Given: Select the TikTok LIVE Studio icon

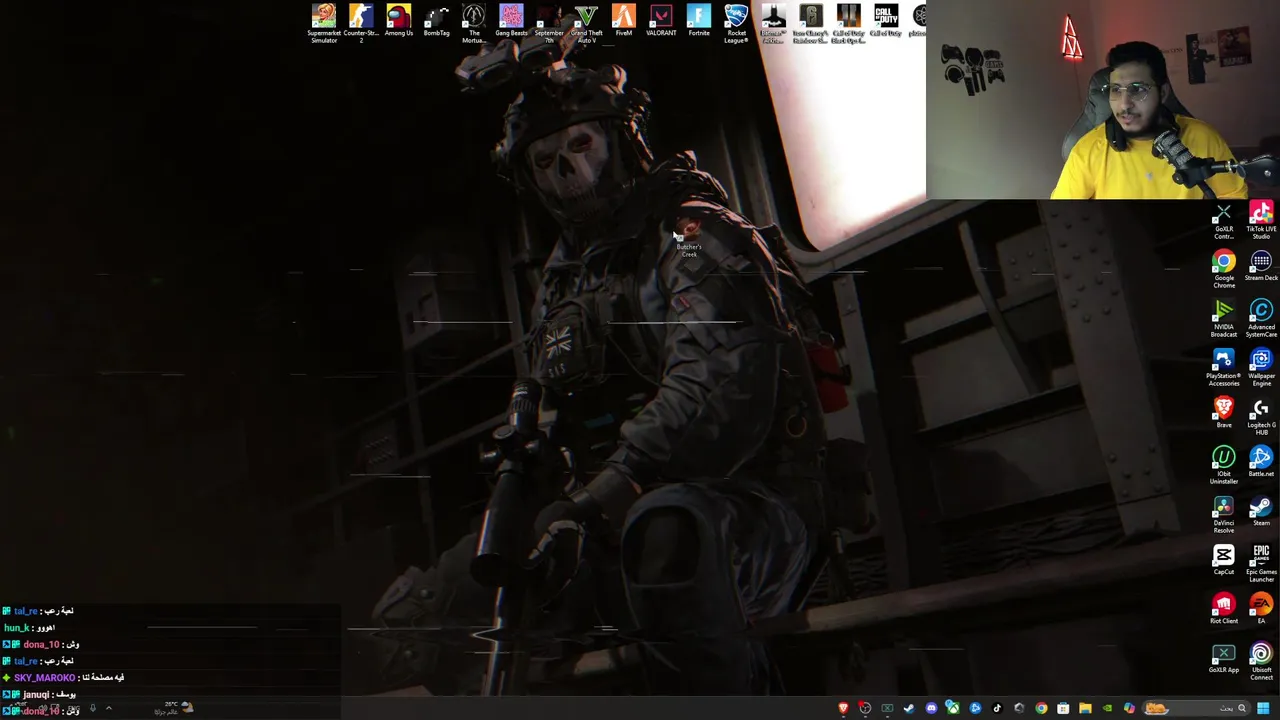Looking at the screenshot, I should (x=1261, y=221).
